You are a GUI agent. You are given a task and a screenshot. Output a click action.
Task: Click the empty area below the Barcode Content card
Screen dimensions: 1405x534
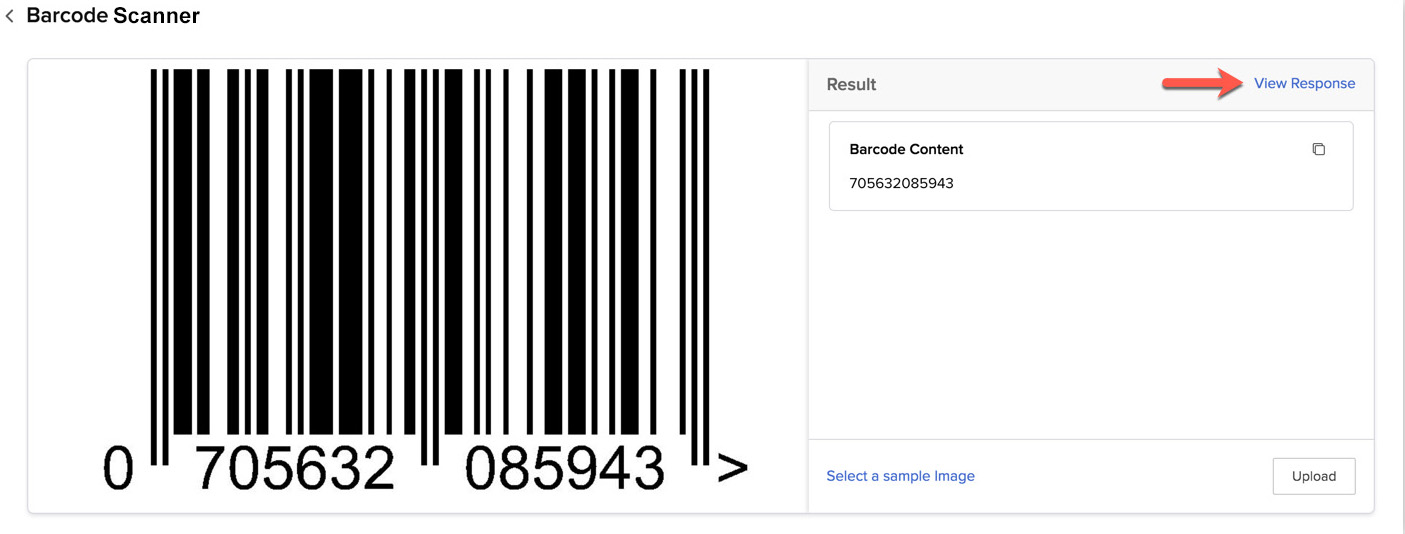click(1090, 320)
